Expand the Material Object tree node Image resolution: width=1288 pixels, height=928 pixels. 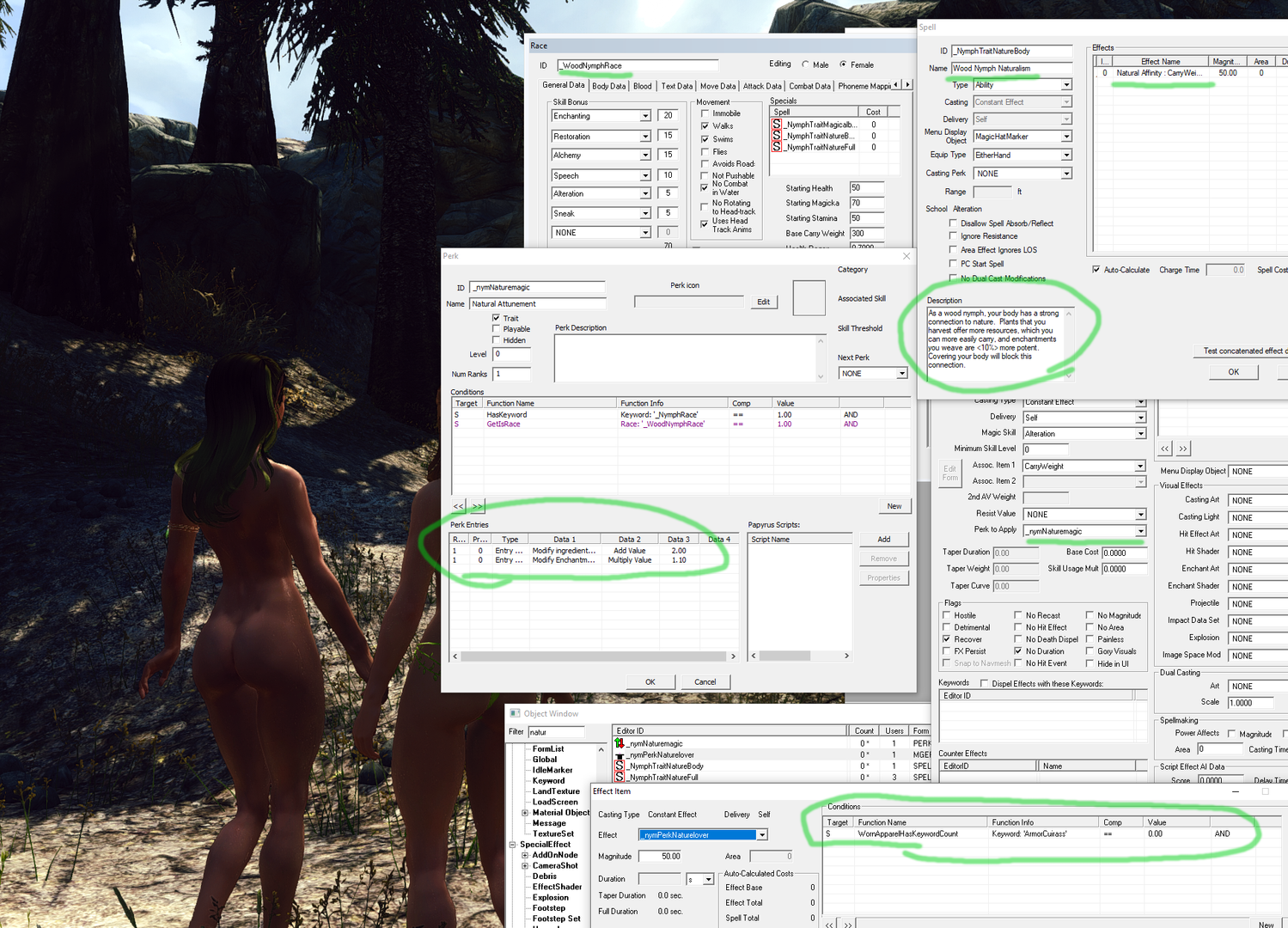525,812
